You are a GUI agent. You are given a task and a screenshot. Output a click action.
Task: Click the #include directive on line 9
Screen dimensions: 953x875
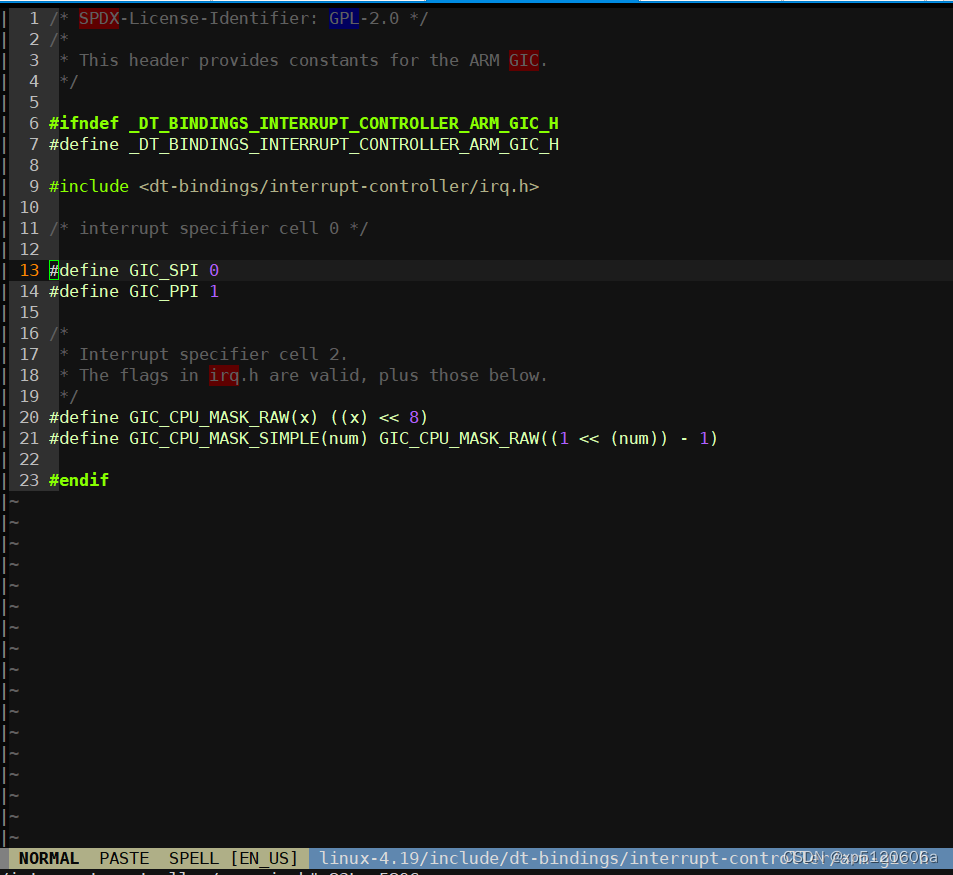[89, 187]
